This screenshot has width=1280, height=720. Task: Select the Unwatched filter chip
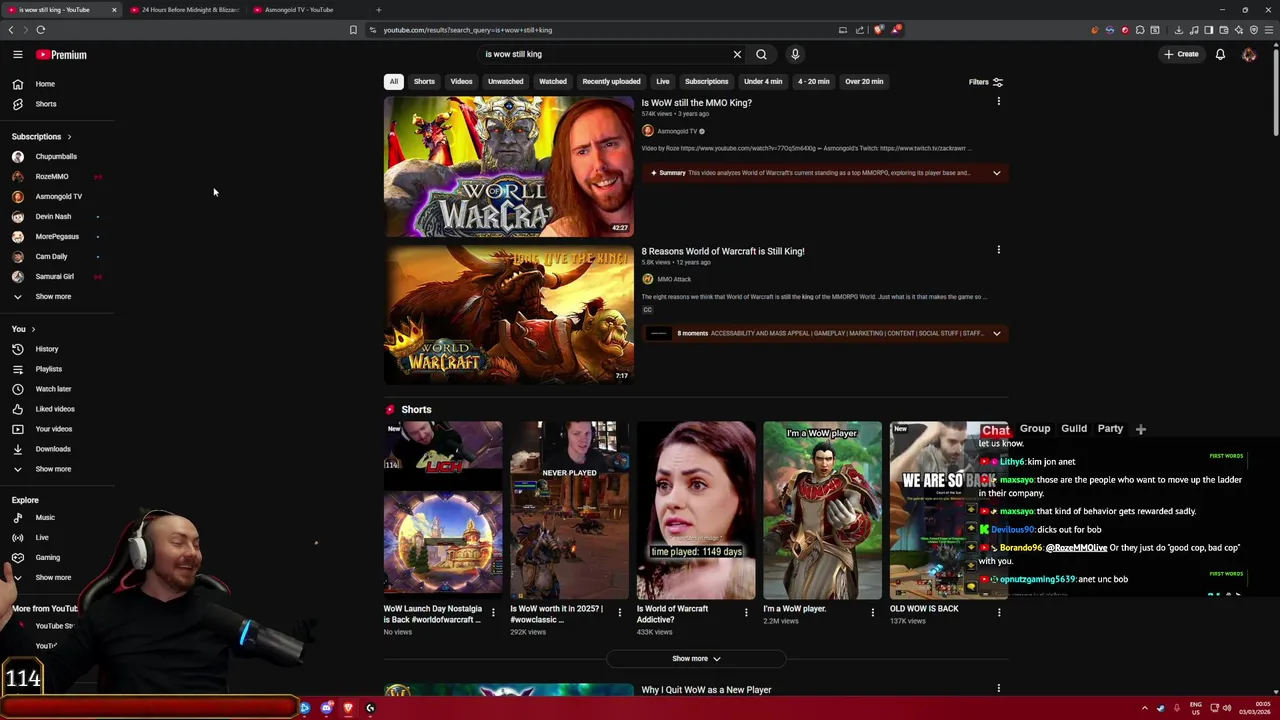point(505,82)
